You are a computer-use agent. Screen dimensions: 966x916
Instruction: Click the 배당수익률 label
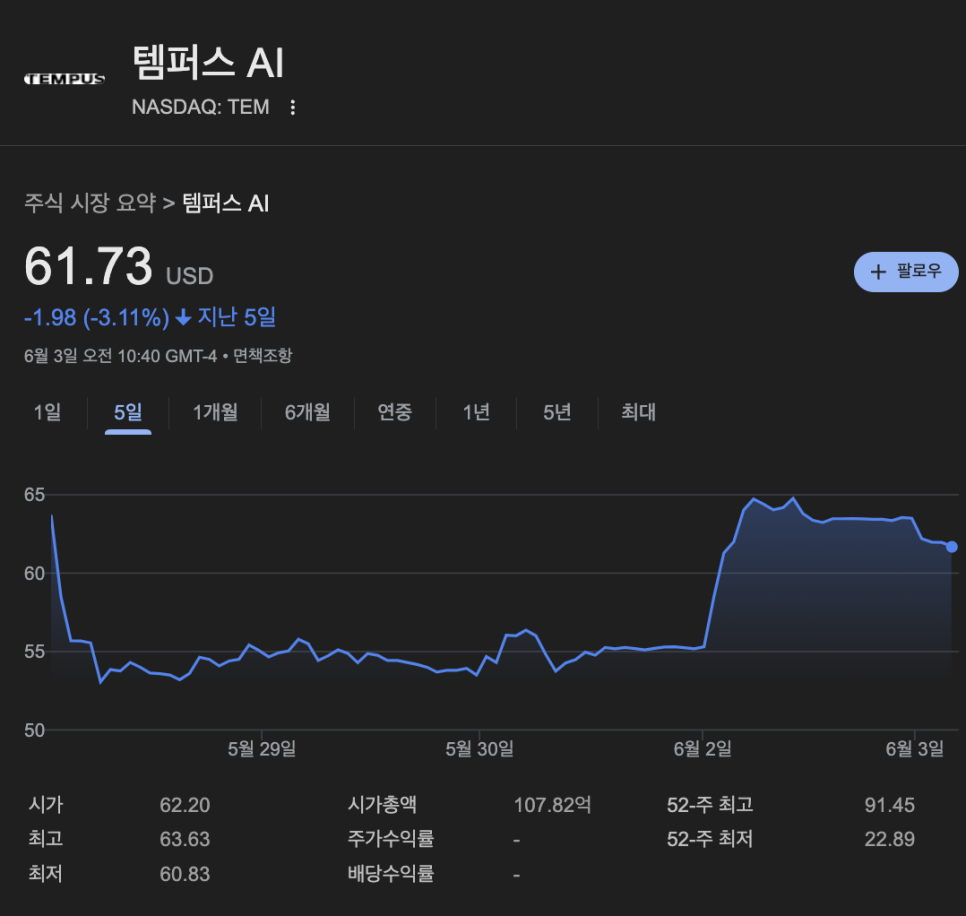391,873
